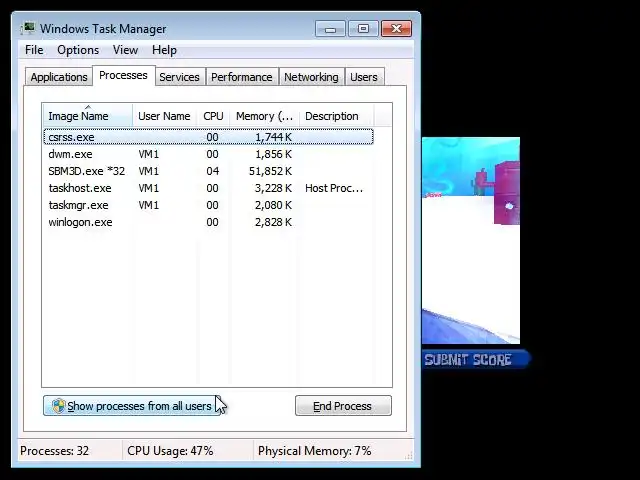Click the SUBMIT SCORE button in game

coord(475,360)
